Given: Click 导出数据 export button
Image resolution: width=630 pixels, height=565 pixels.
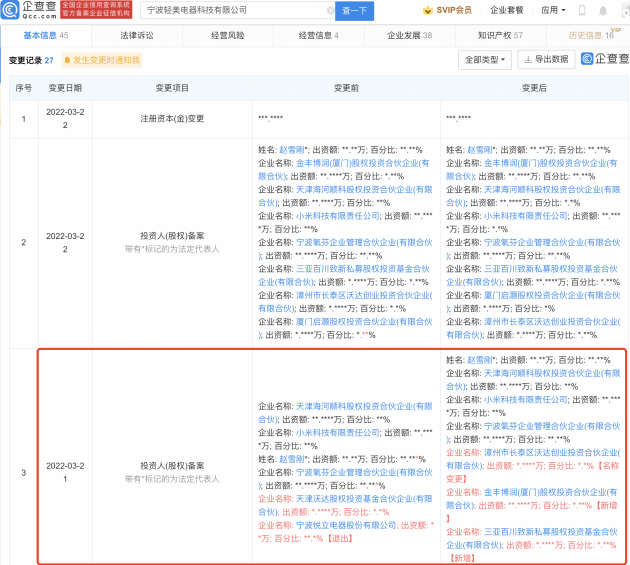Looking at the screenshot, I should tap(546, 59).
